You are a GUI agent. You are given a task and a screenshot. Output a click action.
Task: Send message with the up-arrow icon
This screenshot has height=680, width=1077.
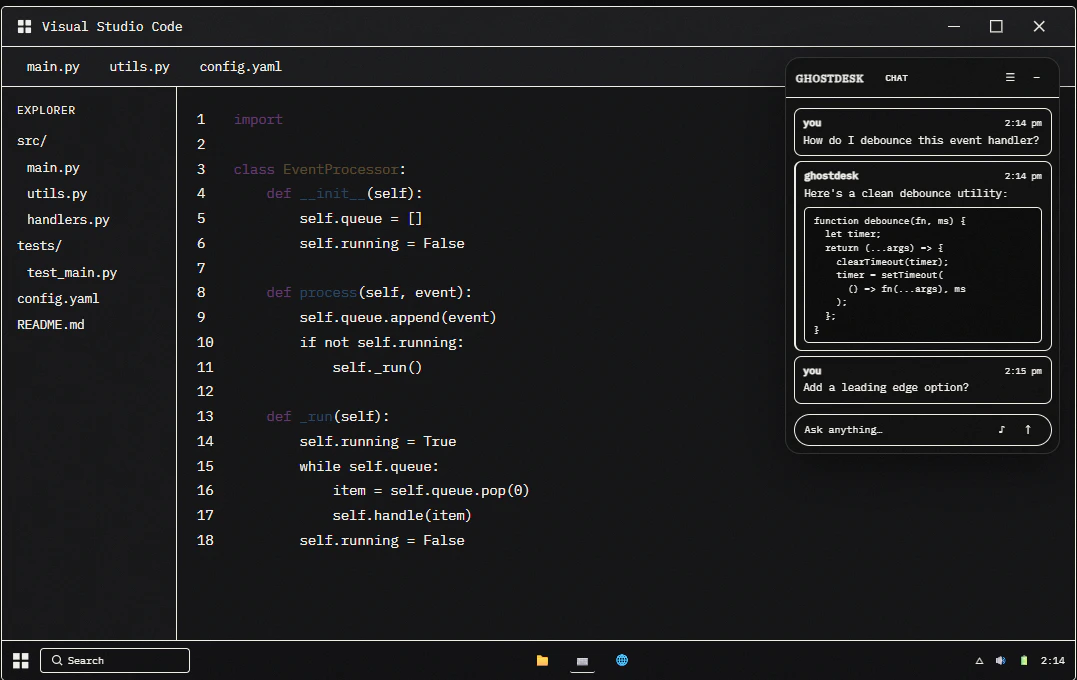tap(1029, 429)
